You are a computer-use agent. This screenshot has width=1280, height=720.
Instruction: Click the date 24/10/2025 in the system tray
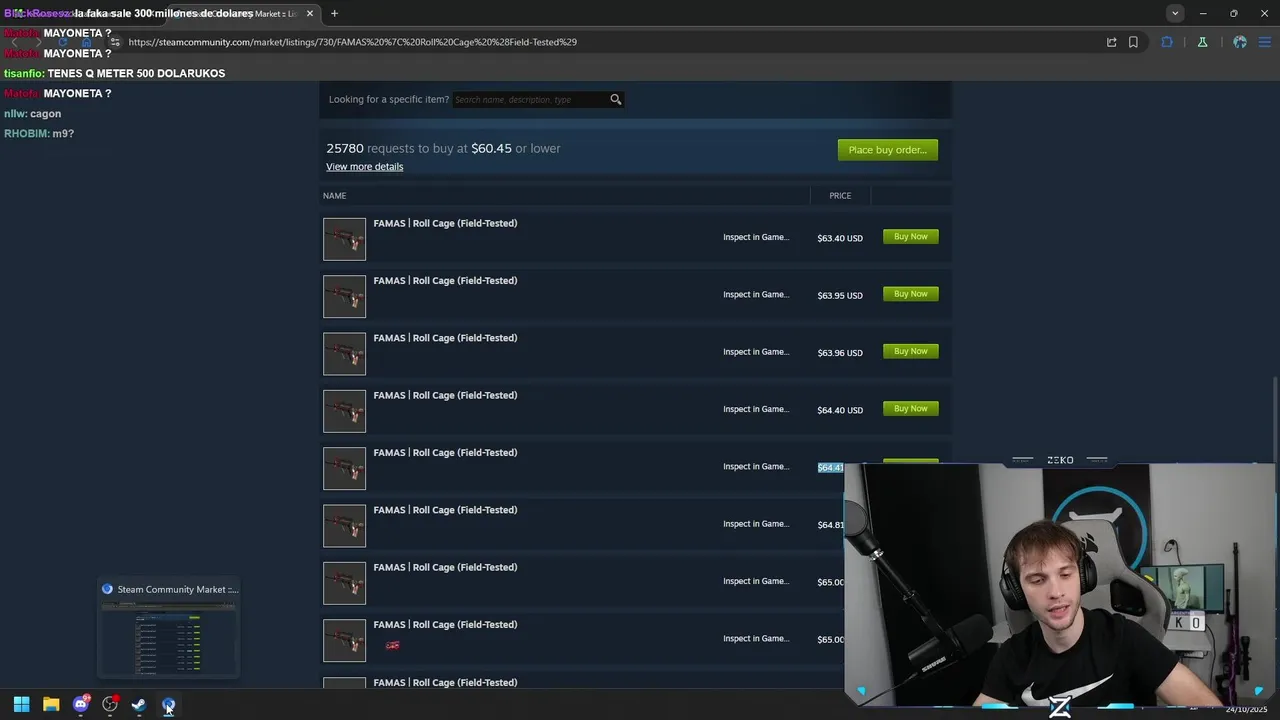coord(1246,710)
